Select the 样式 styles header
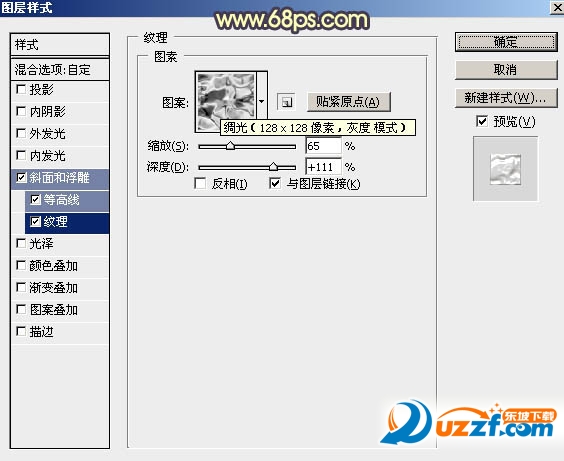The height and width of the screenshot is (461, 564). click(x=60, y=45)
